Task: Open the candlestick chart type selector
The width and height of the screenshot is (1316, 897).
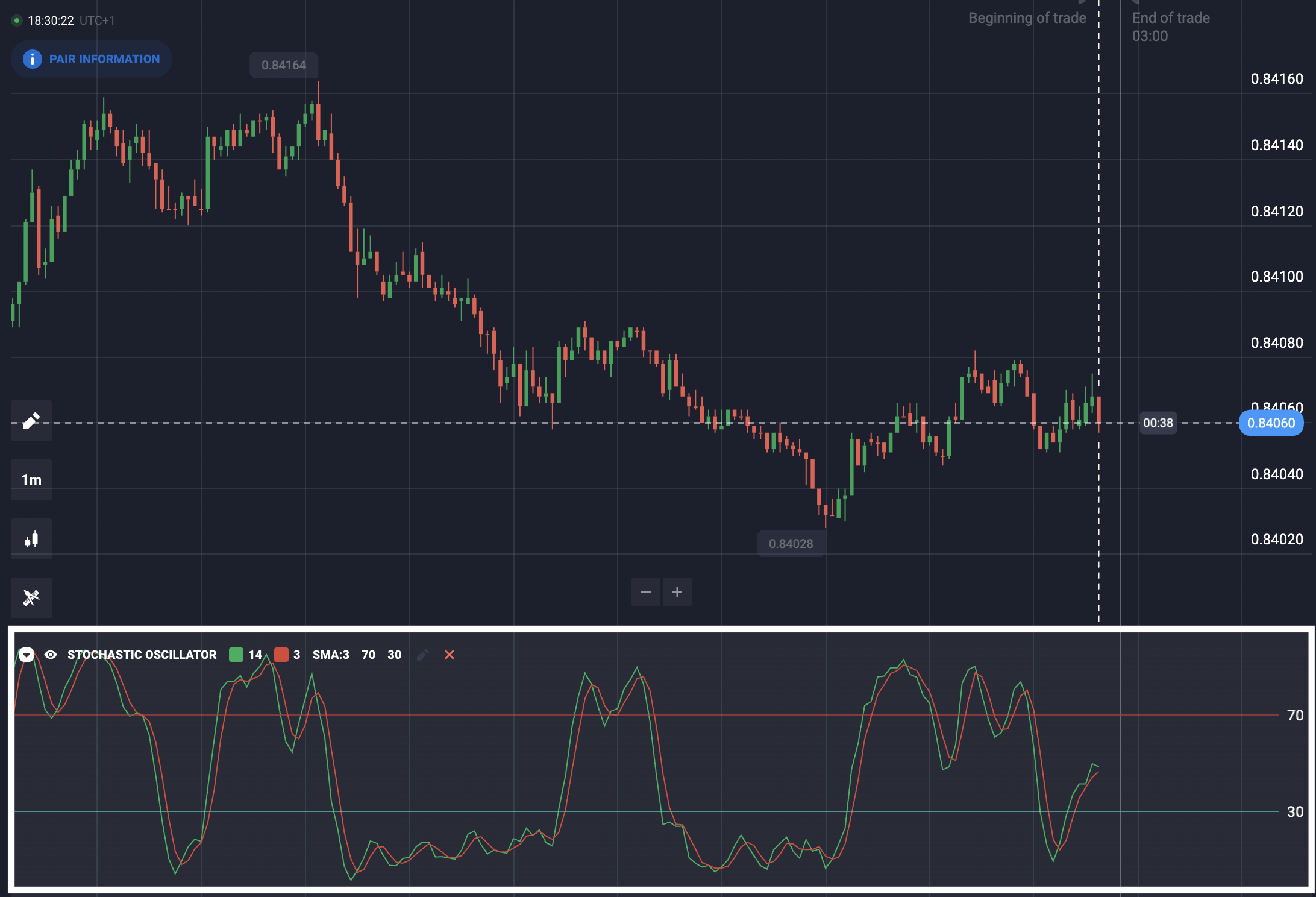Action: (x=31, y=539)
